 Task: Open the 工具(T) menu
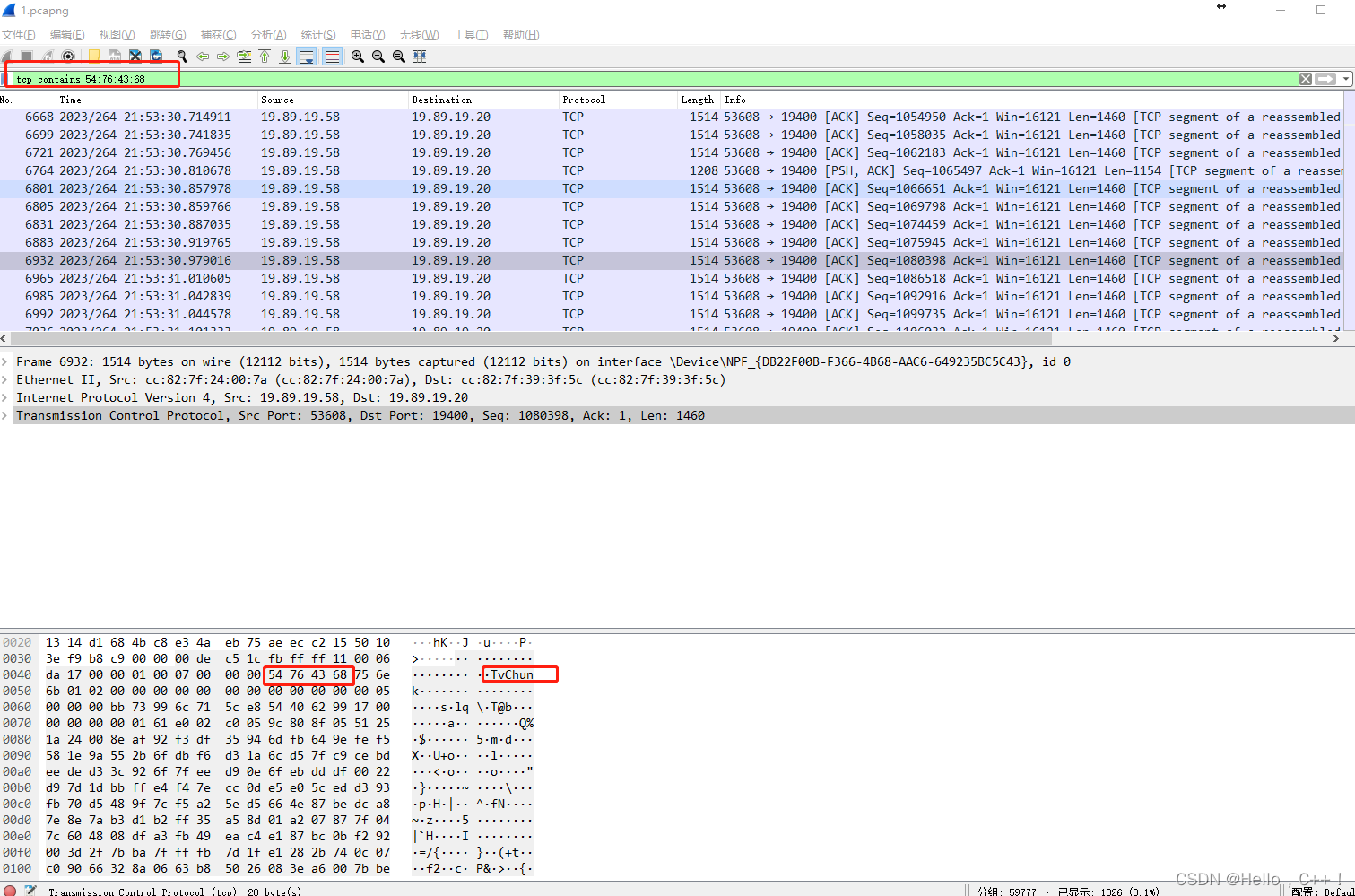(471, 35)
